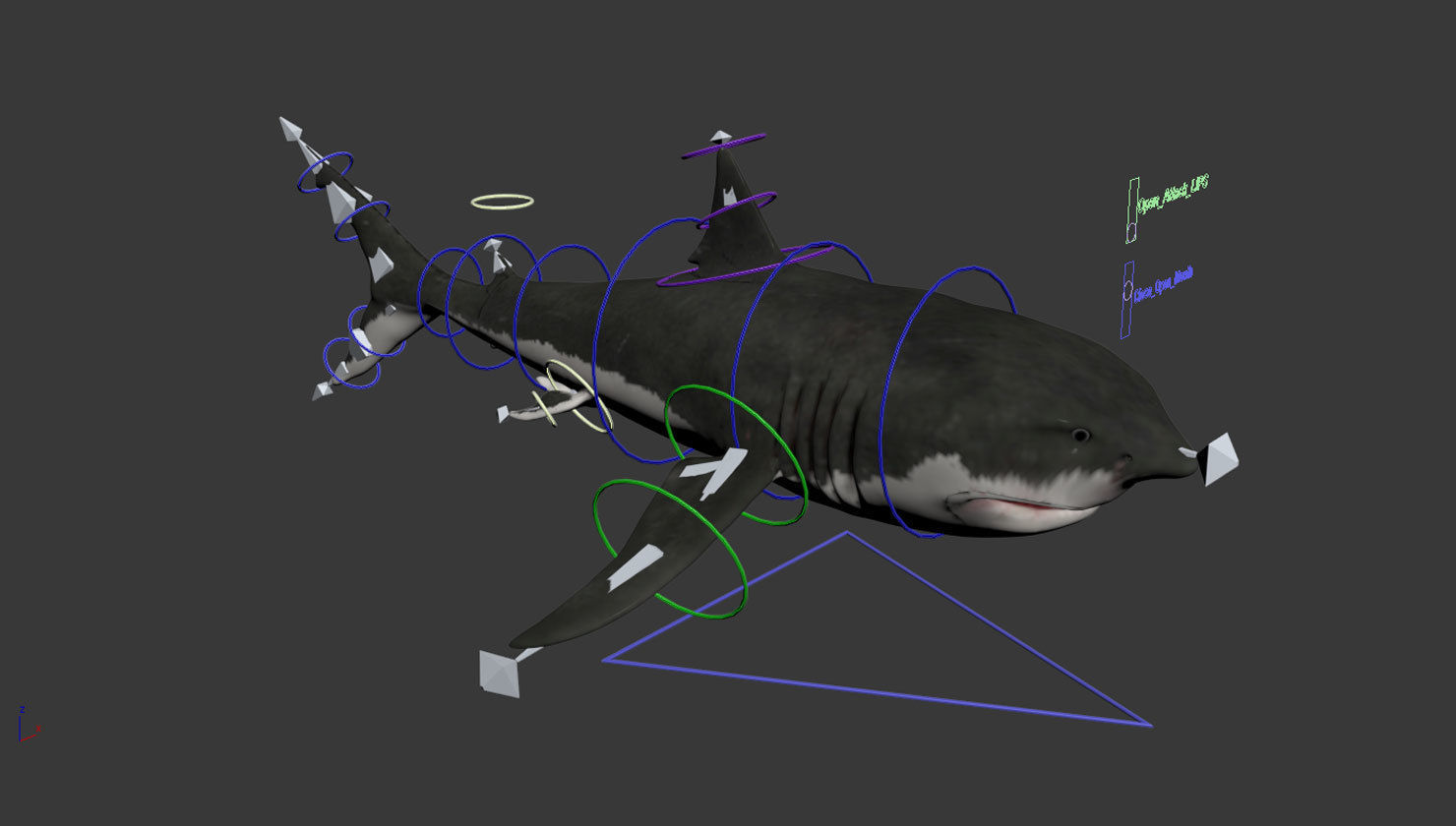
Task: Select the diamond bone at the shark's nose
Action: 1218,458
